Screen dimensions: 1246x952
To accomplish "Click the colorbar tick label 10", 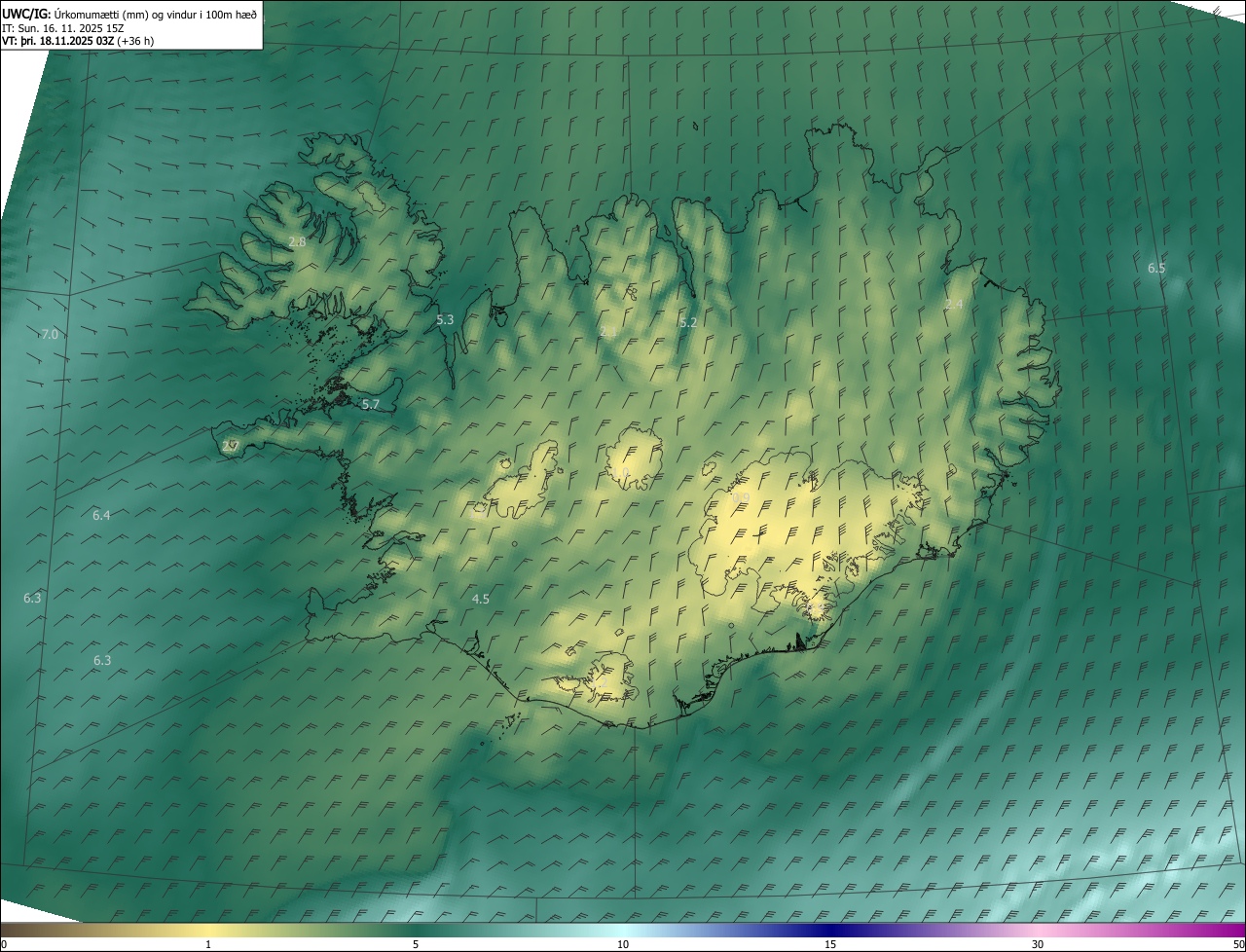I will [623, 944].
